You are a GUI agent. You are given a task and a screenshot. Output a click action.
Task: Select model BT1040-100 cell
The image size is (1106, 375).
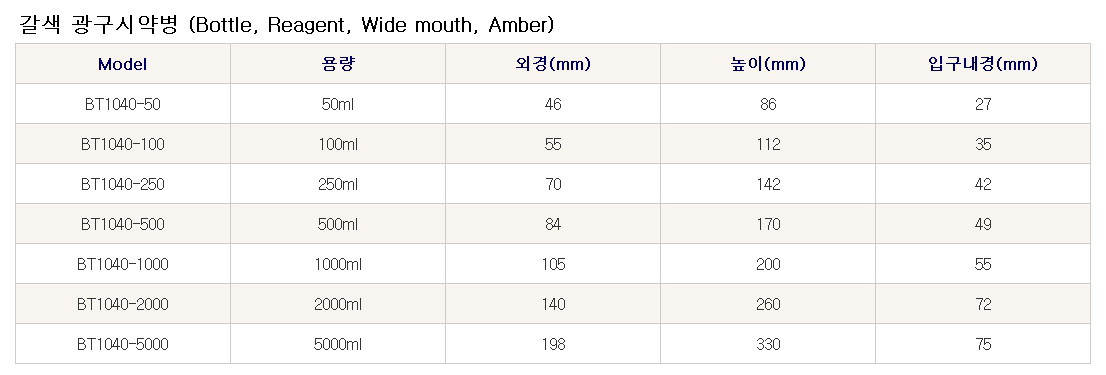[x=123, y=145]
